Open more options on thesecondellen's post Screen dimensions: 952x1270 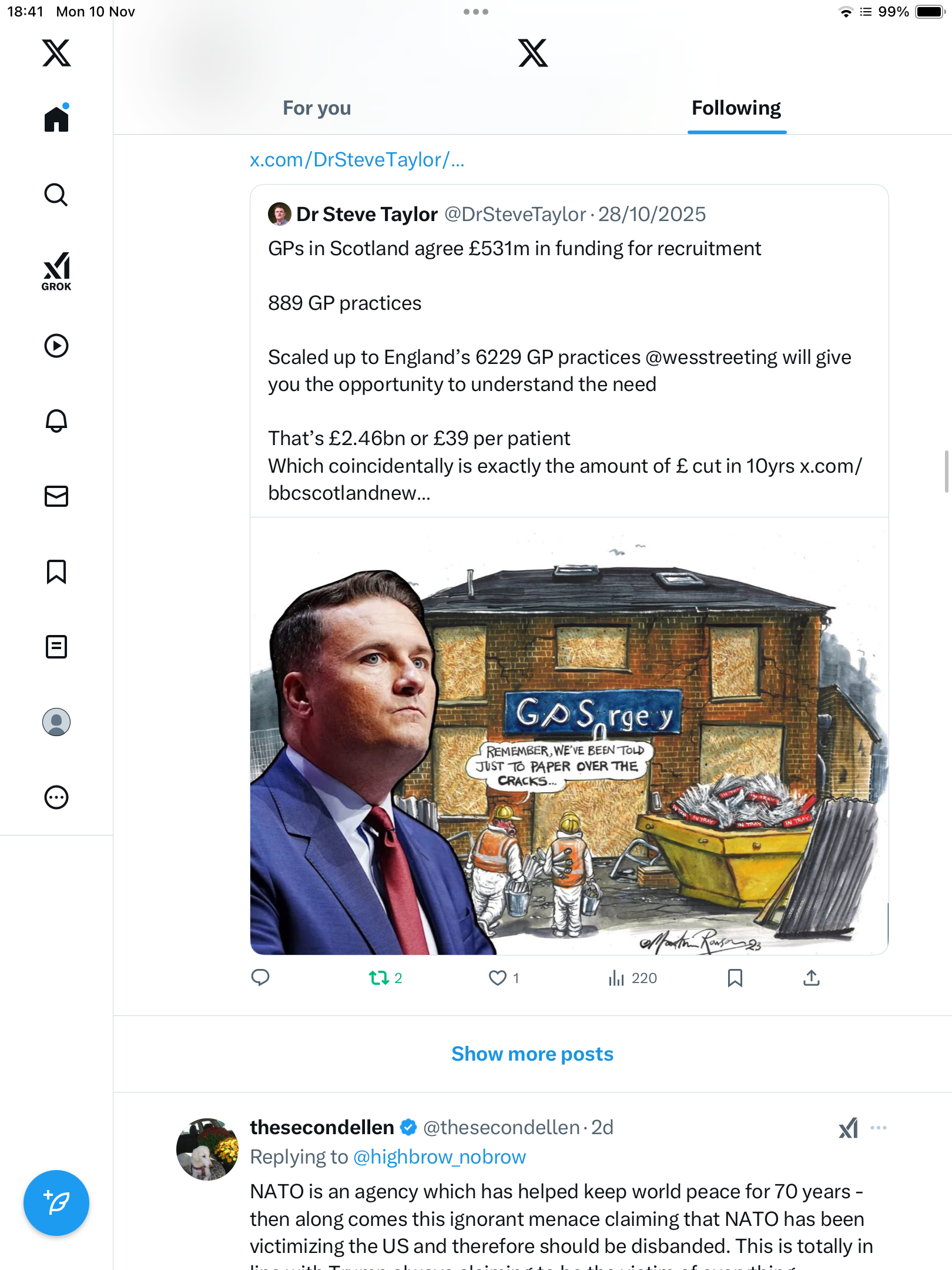pyautogui.click(x=879, y=1128)
